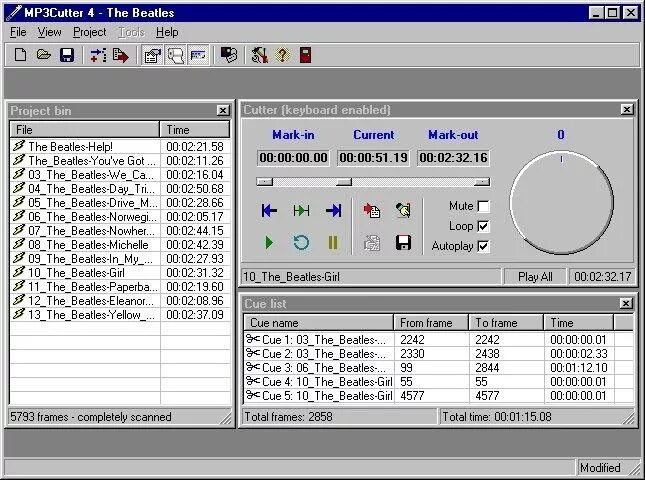645x480 pixels.
Task: Uncheck the Autoplay checkbox
Action: coord(483,246)
